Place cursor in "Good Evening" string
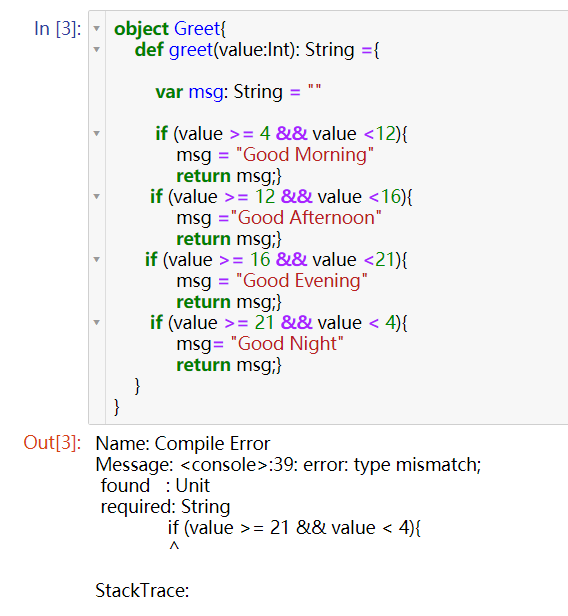The width and height of the screenshot is (568, 616). point(302,281)
